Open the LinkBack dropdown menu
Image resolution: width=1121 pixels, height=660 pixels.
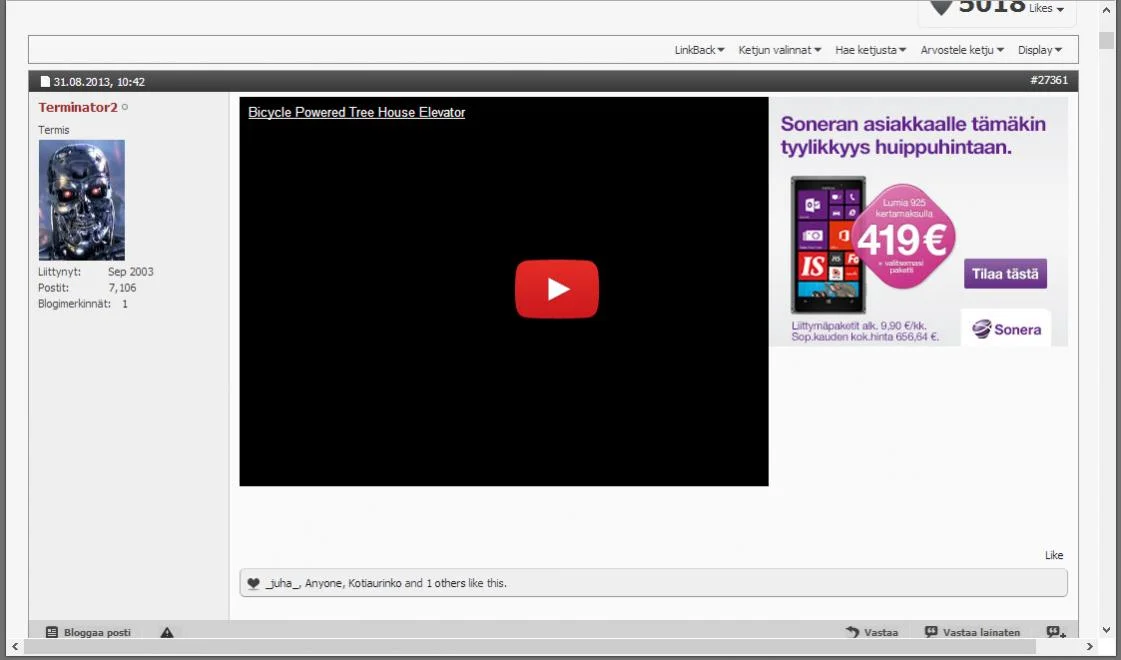click(x=699, y=50)
